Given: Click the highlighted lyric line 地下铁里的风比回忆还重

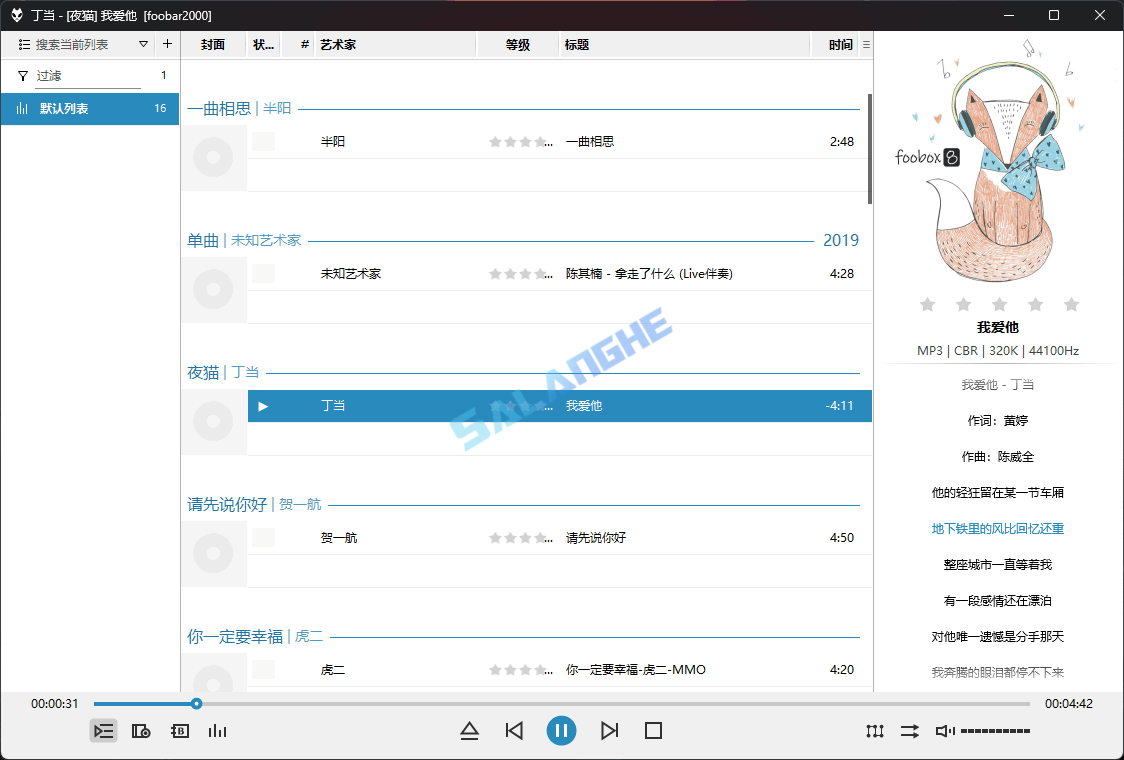Looking at the screenshot, I should click(998, 528).
